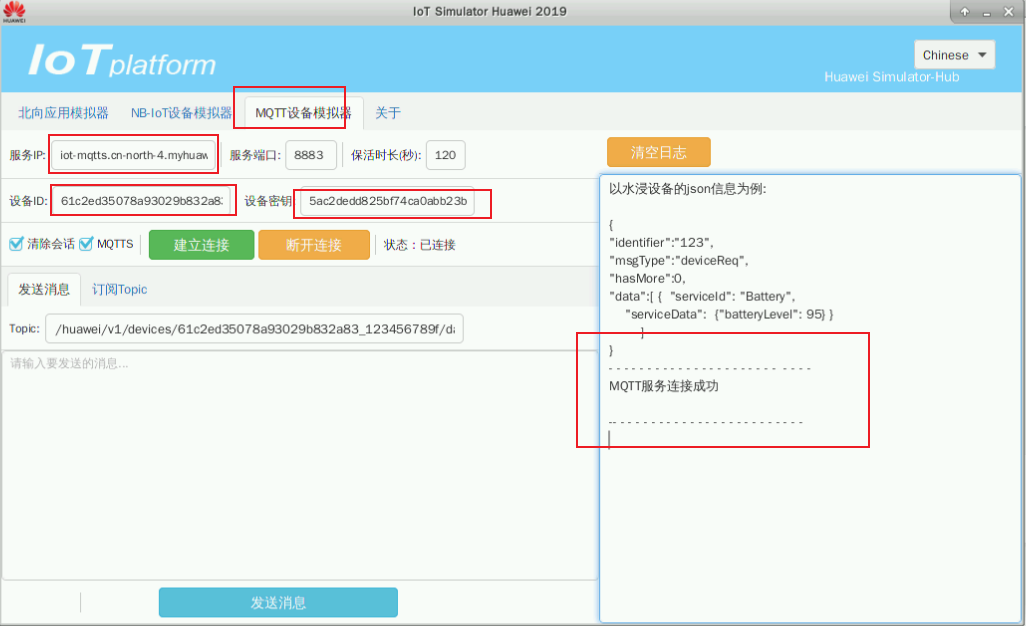Click the "msgType":"deviceReq" log line
The height and width of the screenshot is (626, 1026).
[x=679, y=260]
